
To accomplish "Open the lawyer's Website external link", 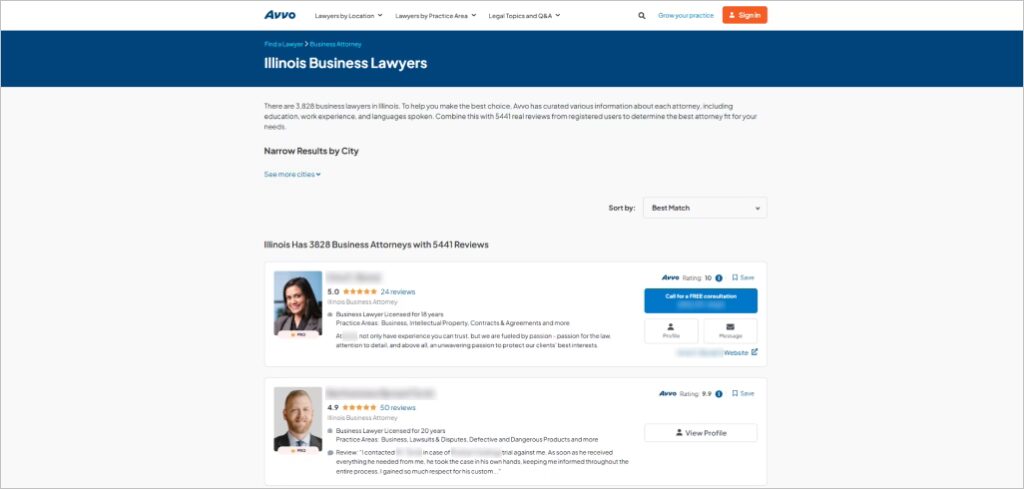I will tap(740, 352).
